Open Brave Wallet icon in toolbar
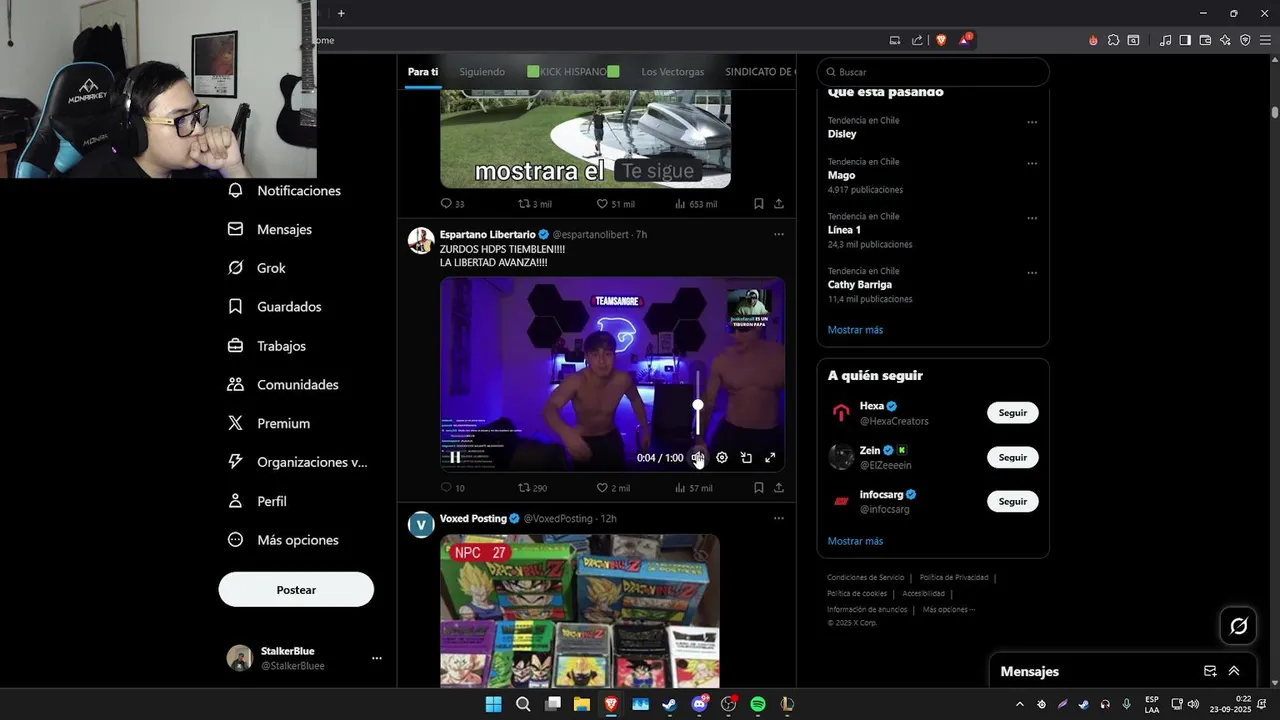 tap(1205, 40)
